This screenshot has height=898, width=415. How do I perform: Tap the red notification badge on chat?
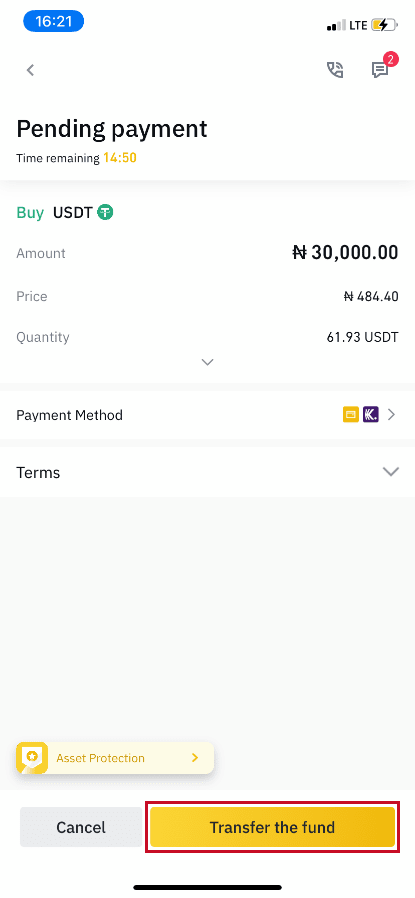(x=391, y=59)
